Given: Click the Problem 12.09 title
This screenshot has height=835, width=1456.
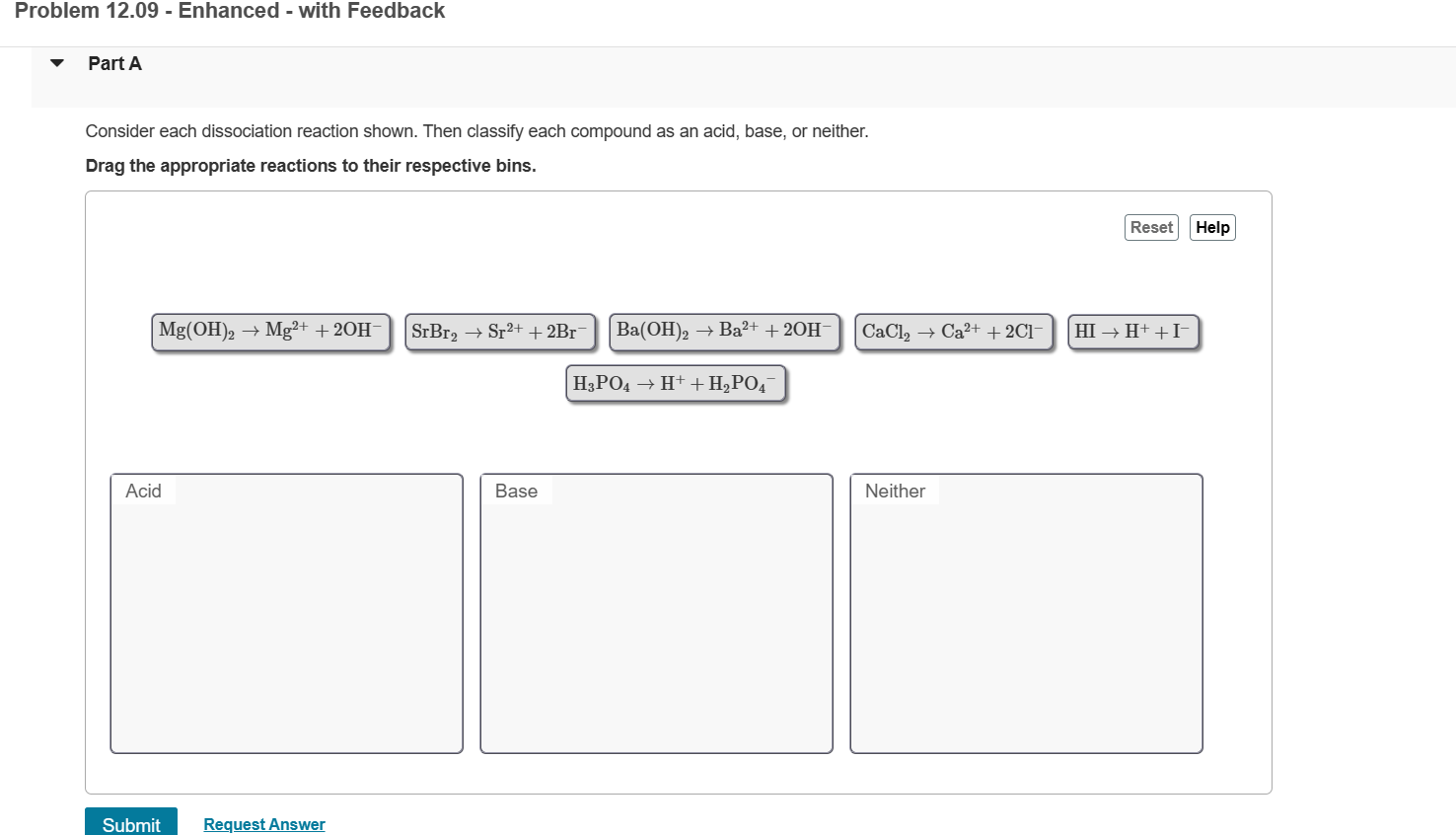Looking at the screenshot, I should point(230,11).
